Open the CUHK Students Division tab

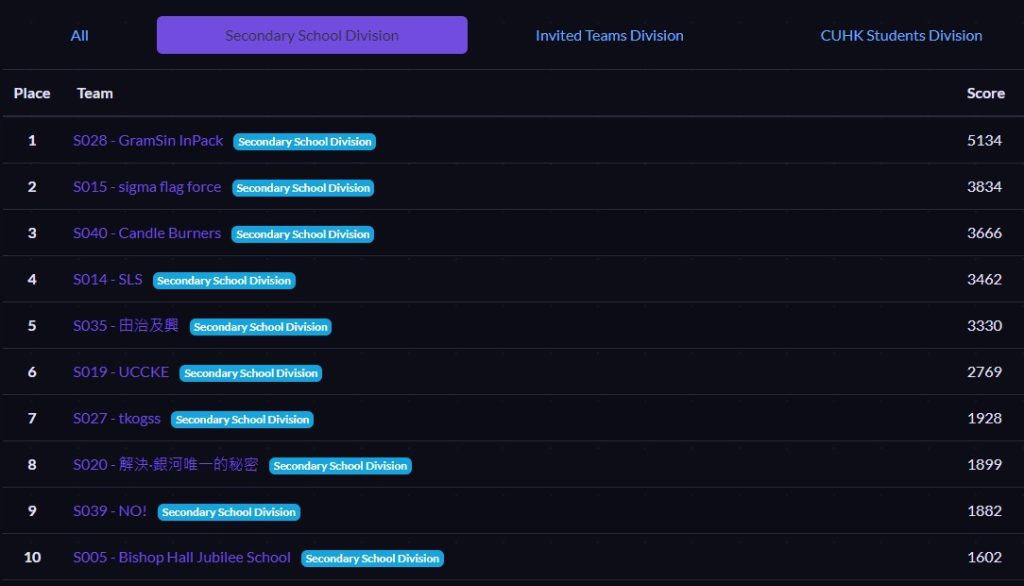click(901, 35)
